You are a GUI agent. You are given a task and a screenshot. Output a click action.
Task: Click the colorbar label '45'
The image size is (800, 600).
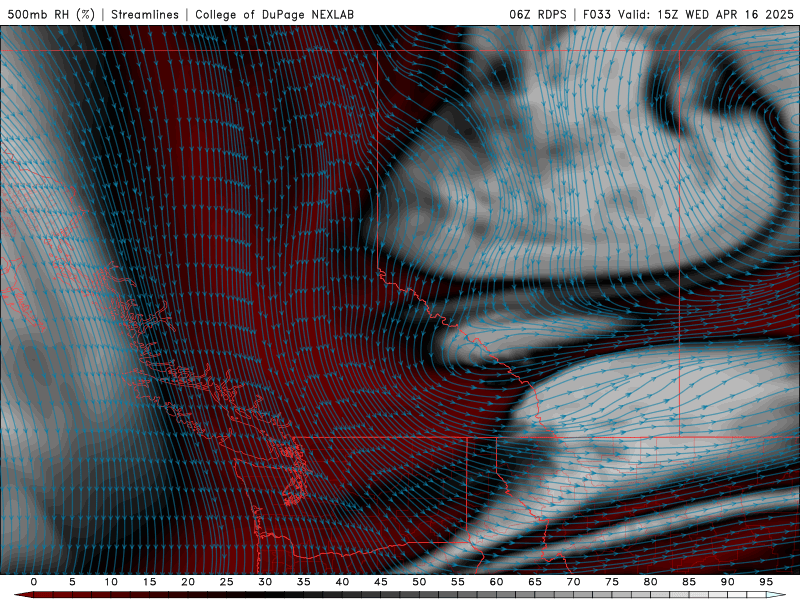tap(381, 582)
